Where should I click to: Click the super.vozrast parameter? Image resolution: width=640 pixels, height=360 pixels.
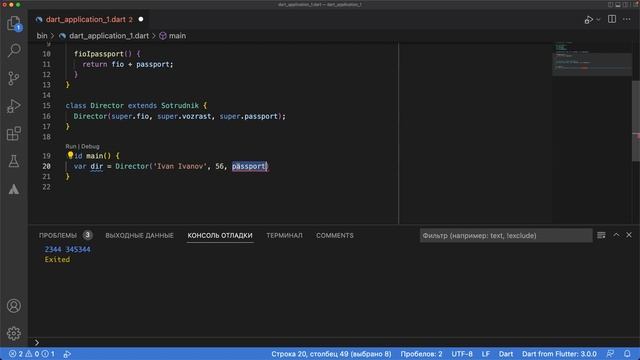click(x=184, y=116)
